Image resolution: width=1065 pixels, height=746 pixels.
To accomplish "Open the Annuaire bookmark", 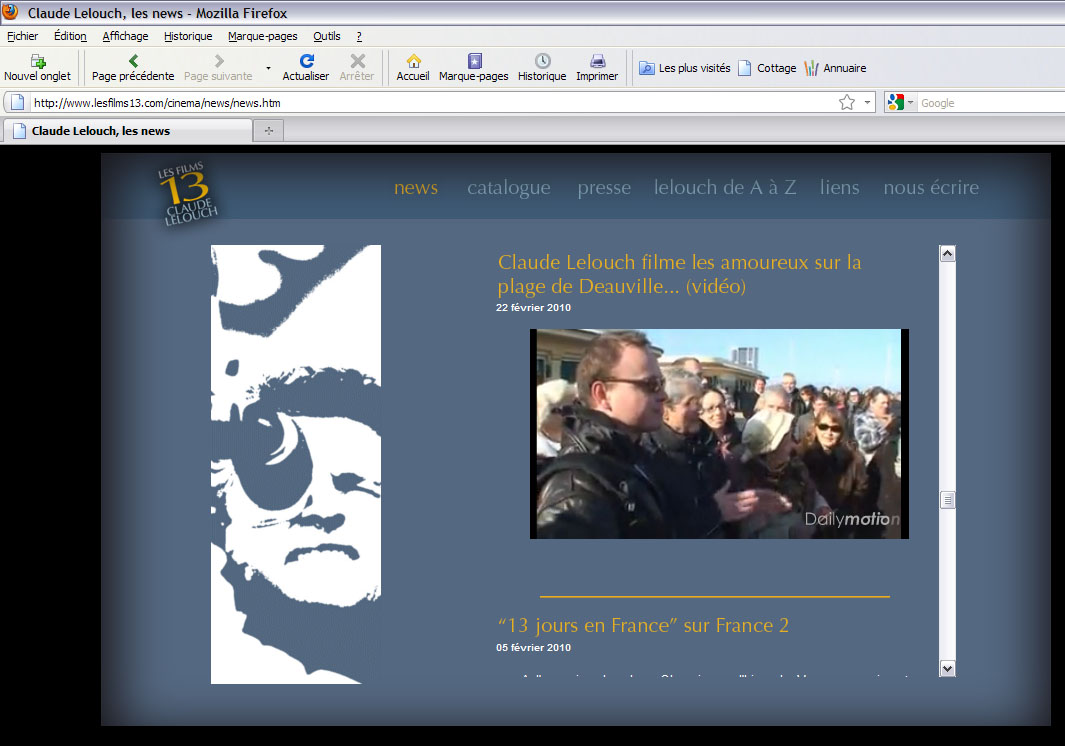I will [835, 68].
